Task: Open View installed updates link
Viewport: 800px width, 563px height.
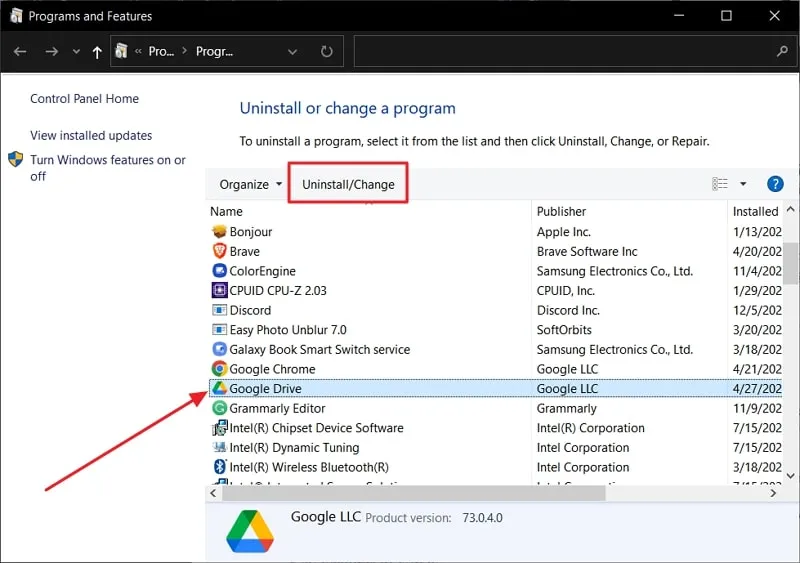Action: (91, 136)
